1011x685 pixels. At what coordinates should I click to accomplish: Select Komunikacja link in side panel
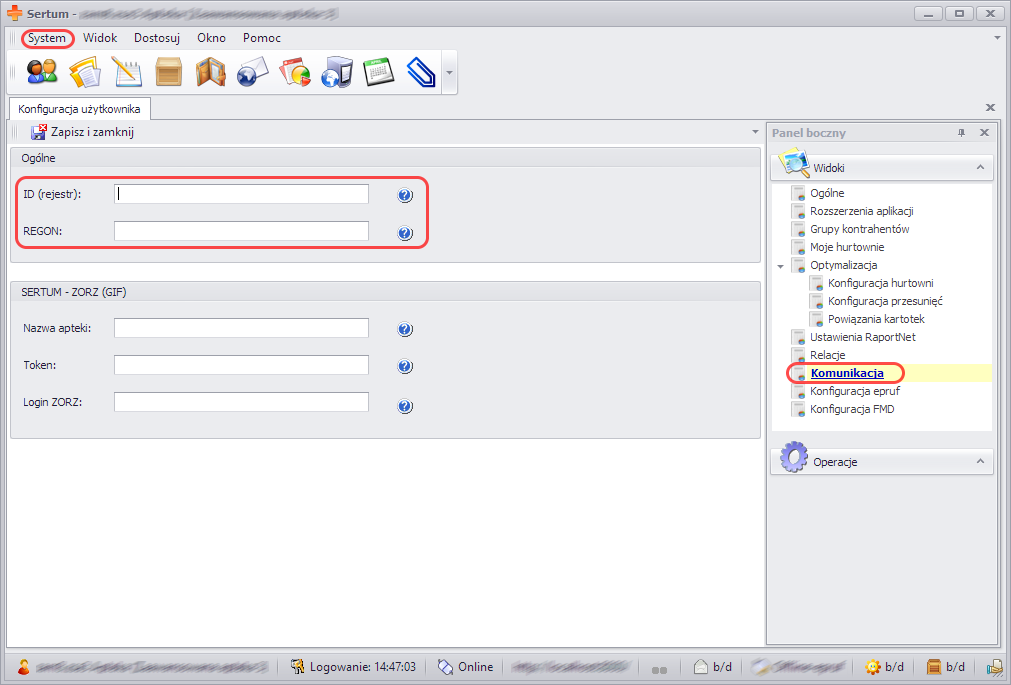pos(846,373)
